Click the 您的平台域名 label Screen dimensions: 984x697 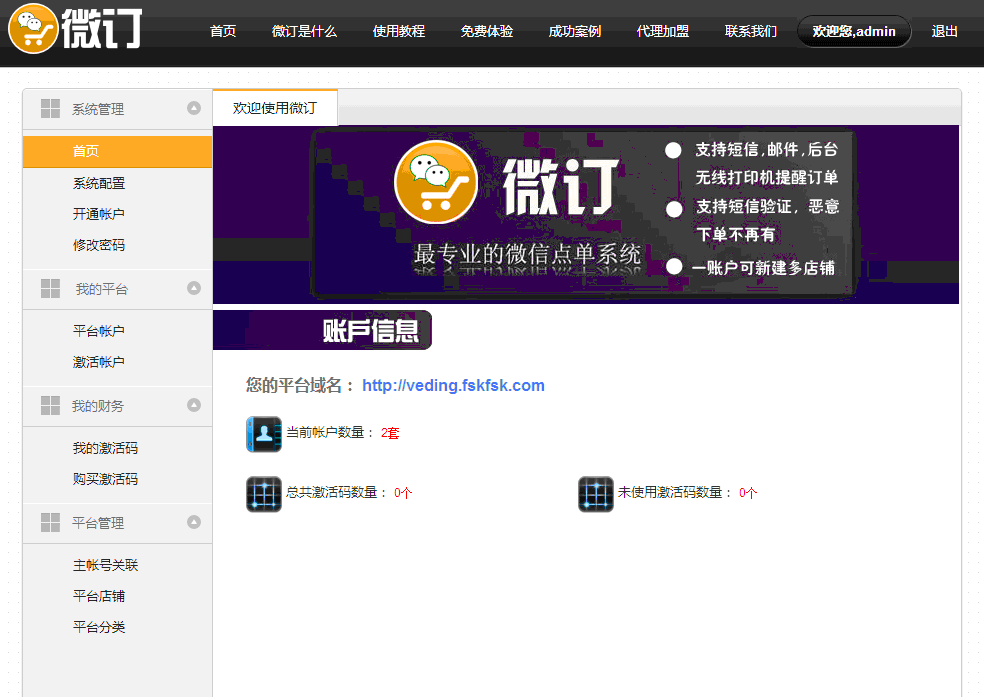pos(299,385)
